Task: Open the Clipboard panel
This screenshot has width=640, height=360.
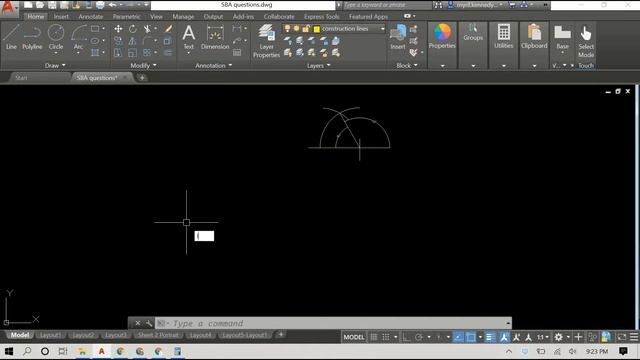Action: point(534,37)
